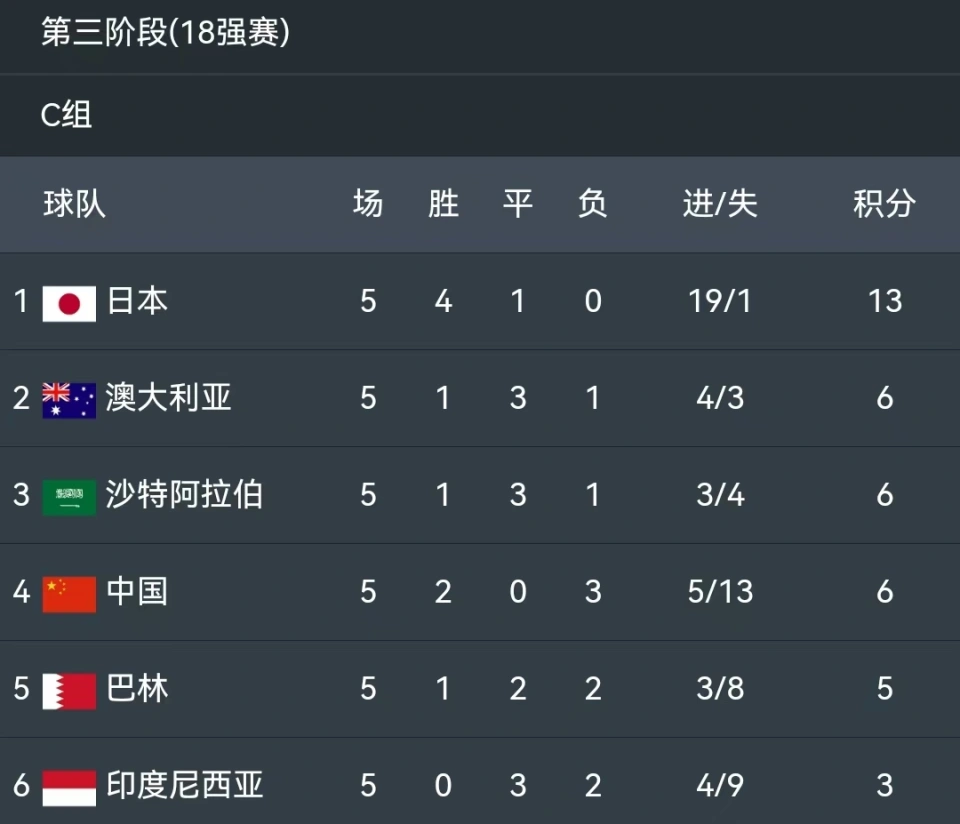The height and width of the screenshot is (824, 960).
Task: Tap the Indonesia flag icon
Action: [x=69, y=788]
